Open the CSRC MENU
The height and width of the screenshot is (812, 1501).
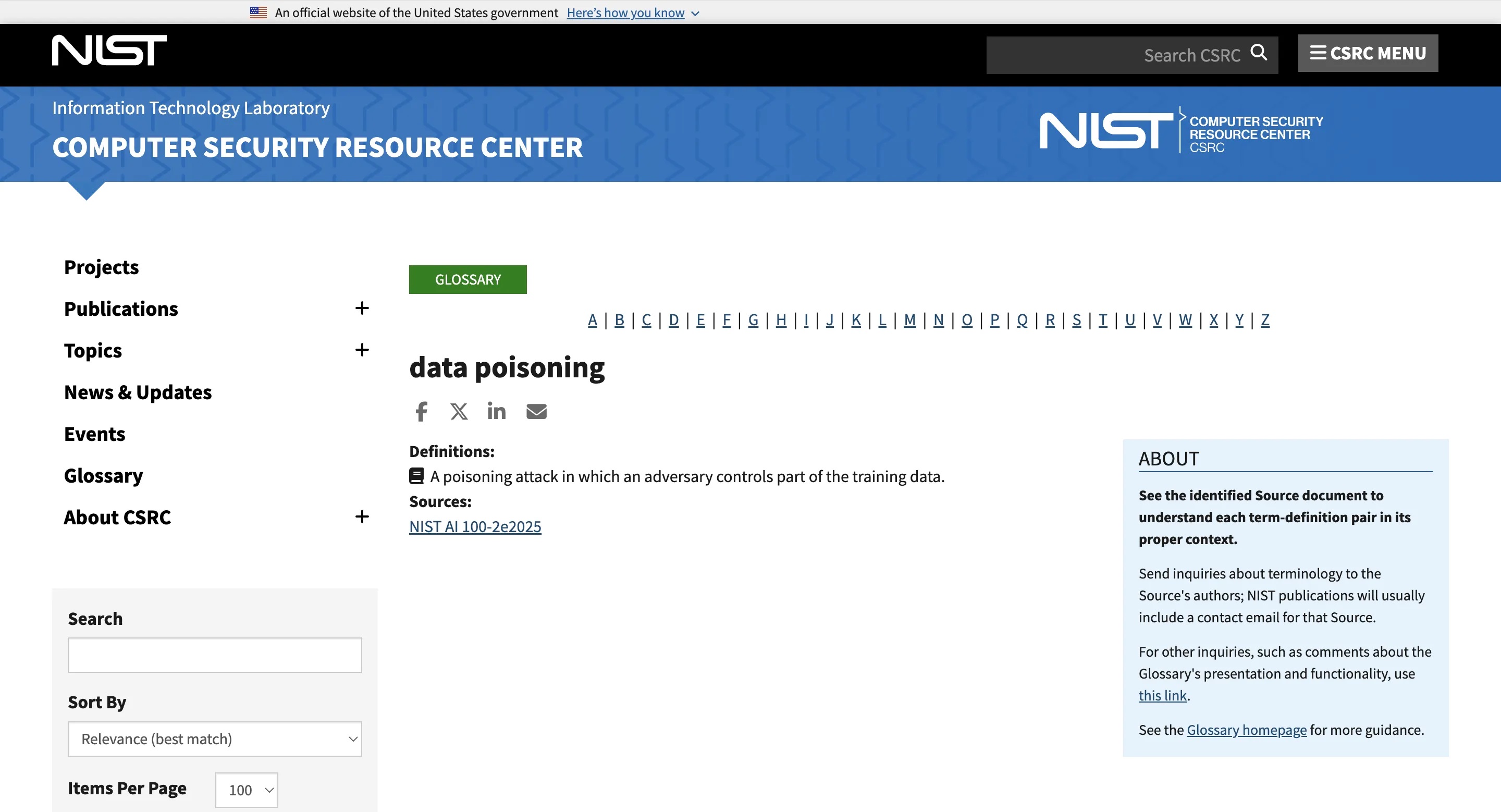click(x=1368, y=53)
